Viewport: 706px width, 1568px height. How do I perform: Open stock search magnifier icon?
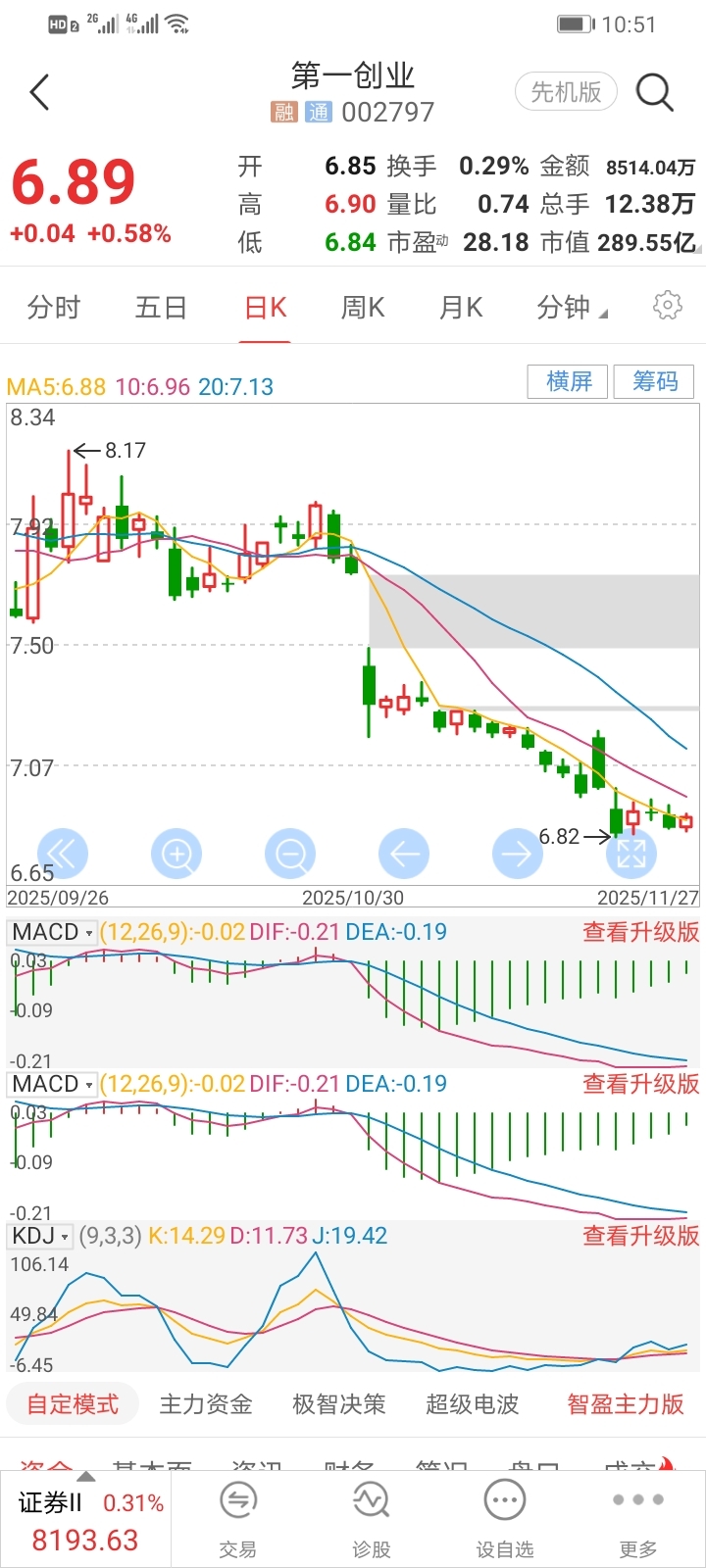pyautogui.click(x=654, y=93)
